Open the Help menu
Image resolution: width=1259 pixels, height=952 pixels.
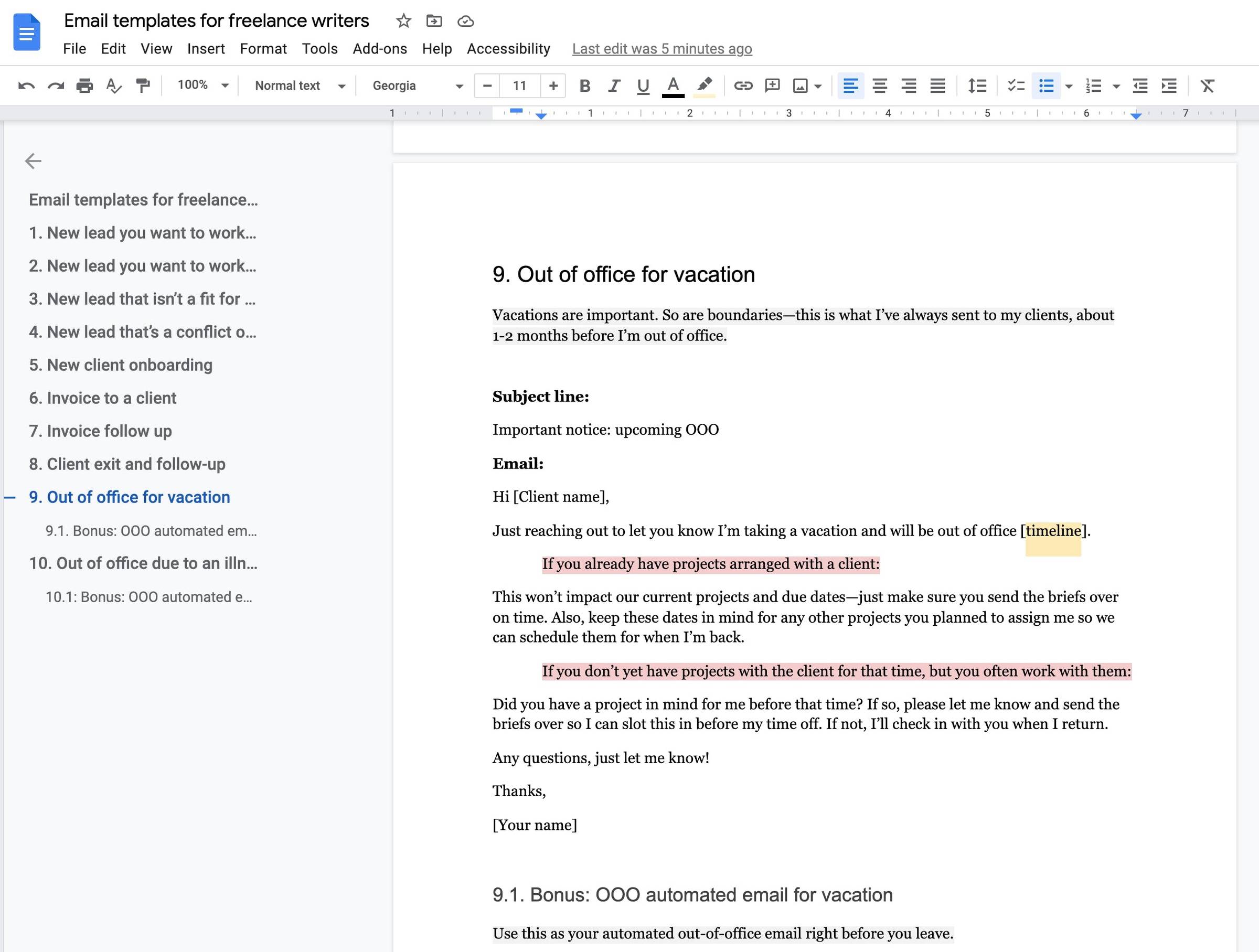437,49
